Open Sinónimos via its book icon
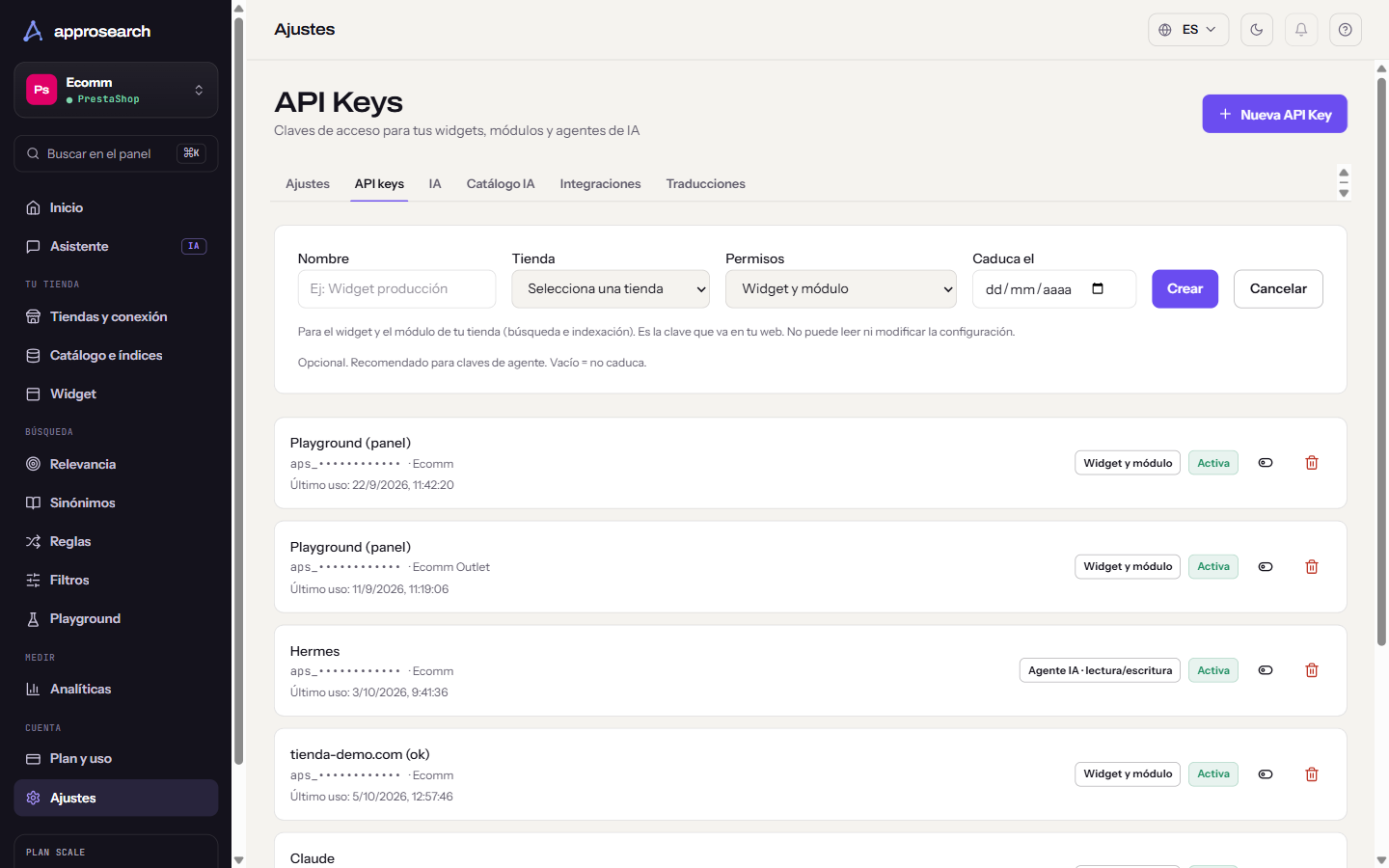Screen dimensions: 1389x868 coord(33,502)
